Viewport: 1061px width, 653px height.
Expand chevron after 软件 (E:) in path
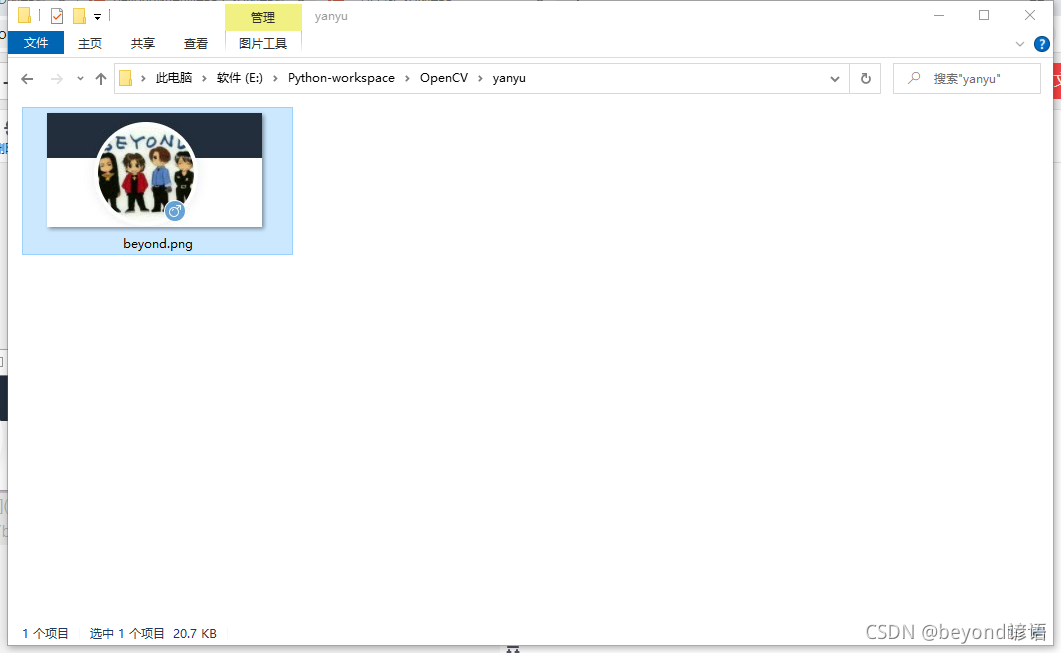(x=275, y=78)
